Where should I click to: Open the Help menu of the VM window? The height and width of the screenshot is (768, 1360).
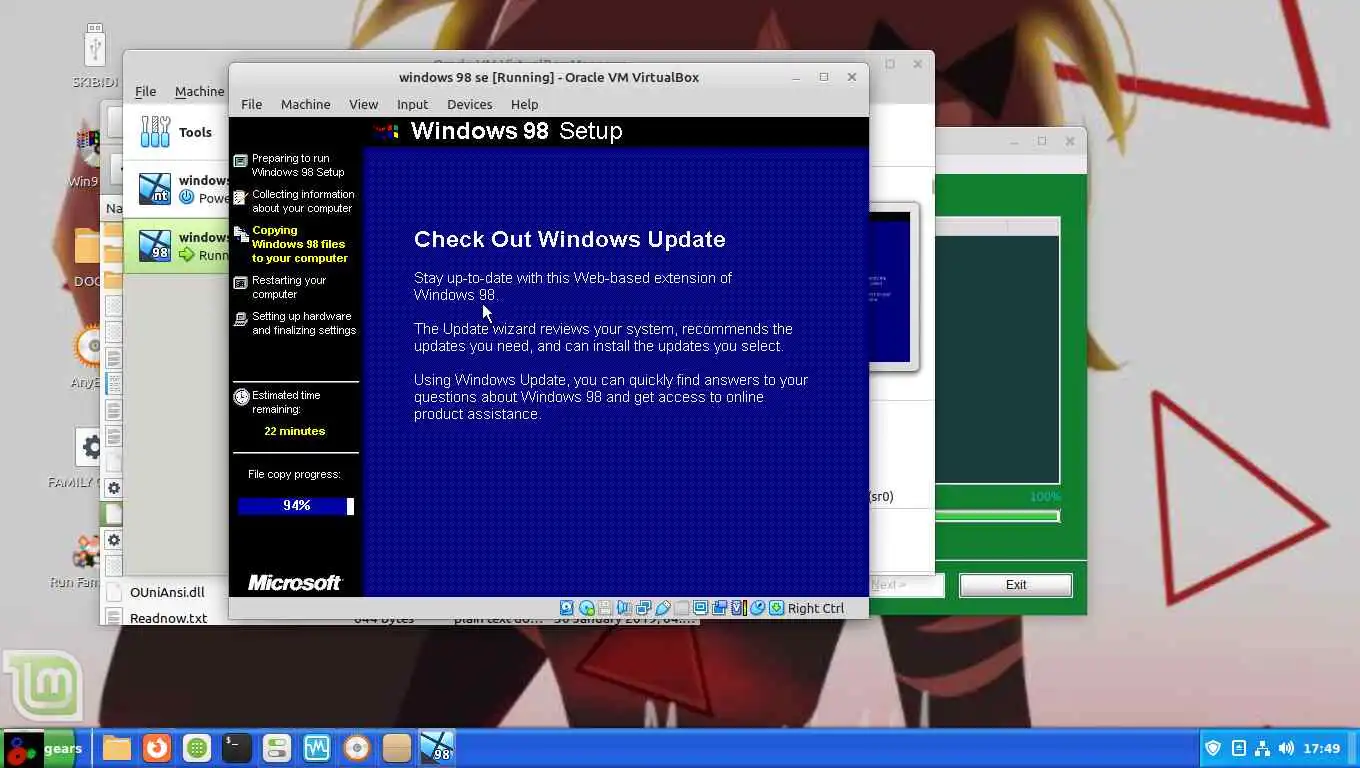point(524,104)
